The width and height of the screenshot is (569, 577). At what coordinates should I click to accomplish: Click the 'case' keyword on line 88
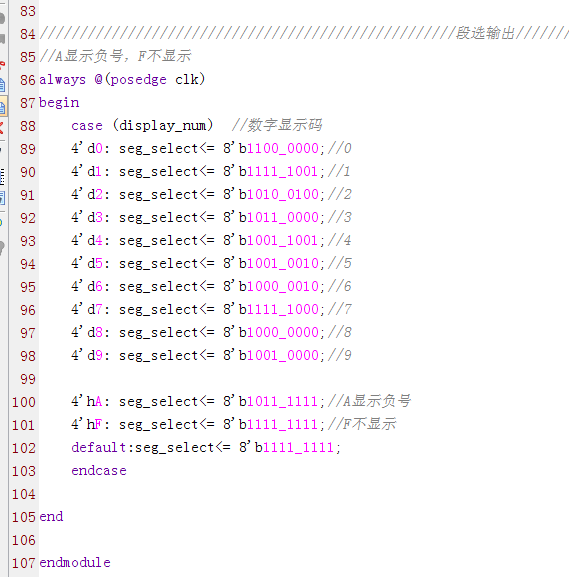(87, 126)
